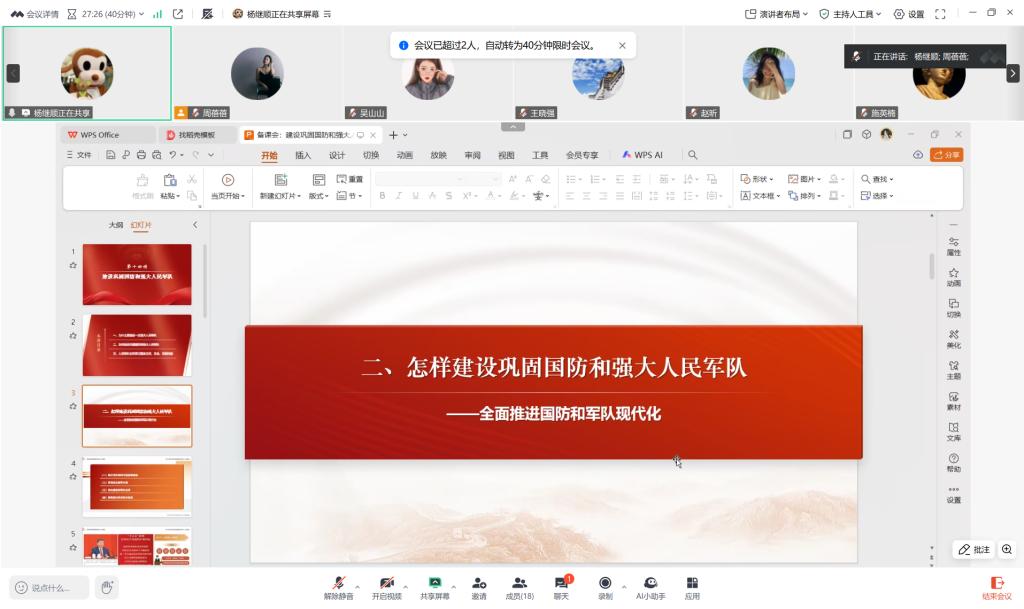The image size is (1024, 609).
Task: Select slide 4 thumbnail in the panel
Action: tap(137, 486)
